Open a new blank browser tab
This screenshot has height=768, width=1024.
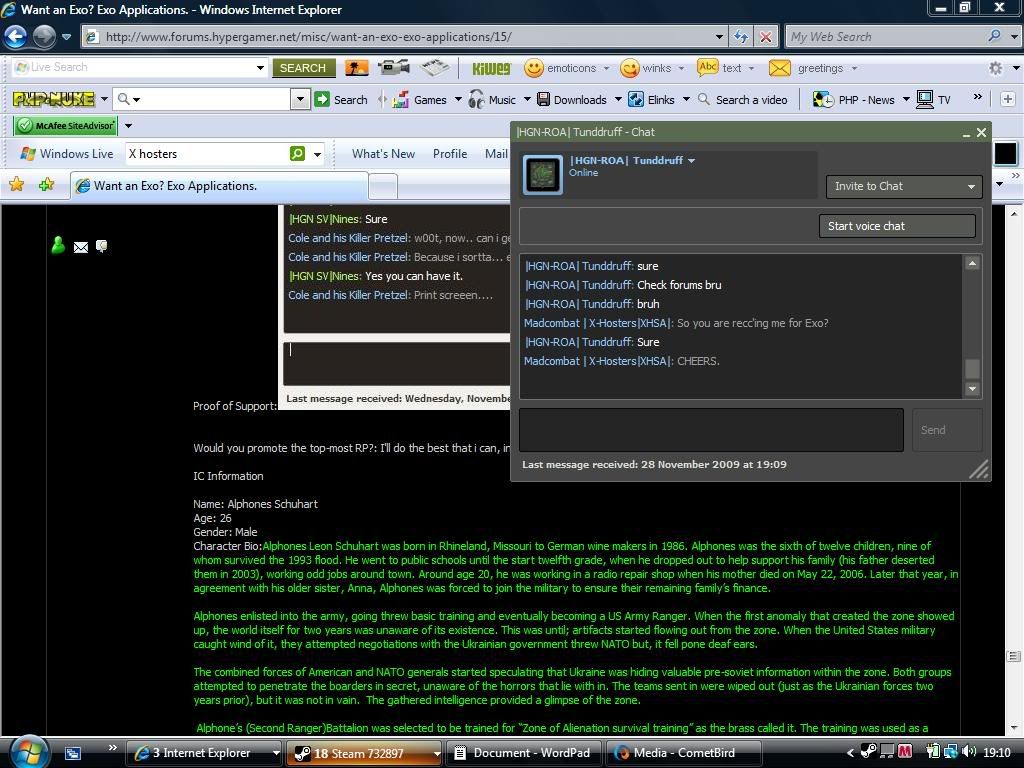383,187
